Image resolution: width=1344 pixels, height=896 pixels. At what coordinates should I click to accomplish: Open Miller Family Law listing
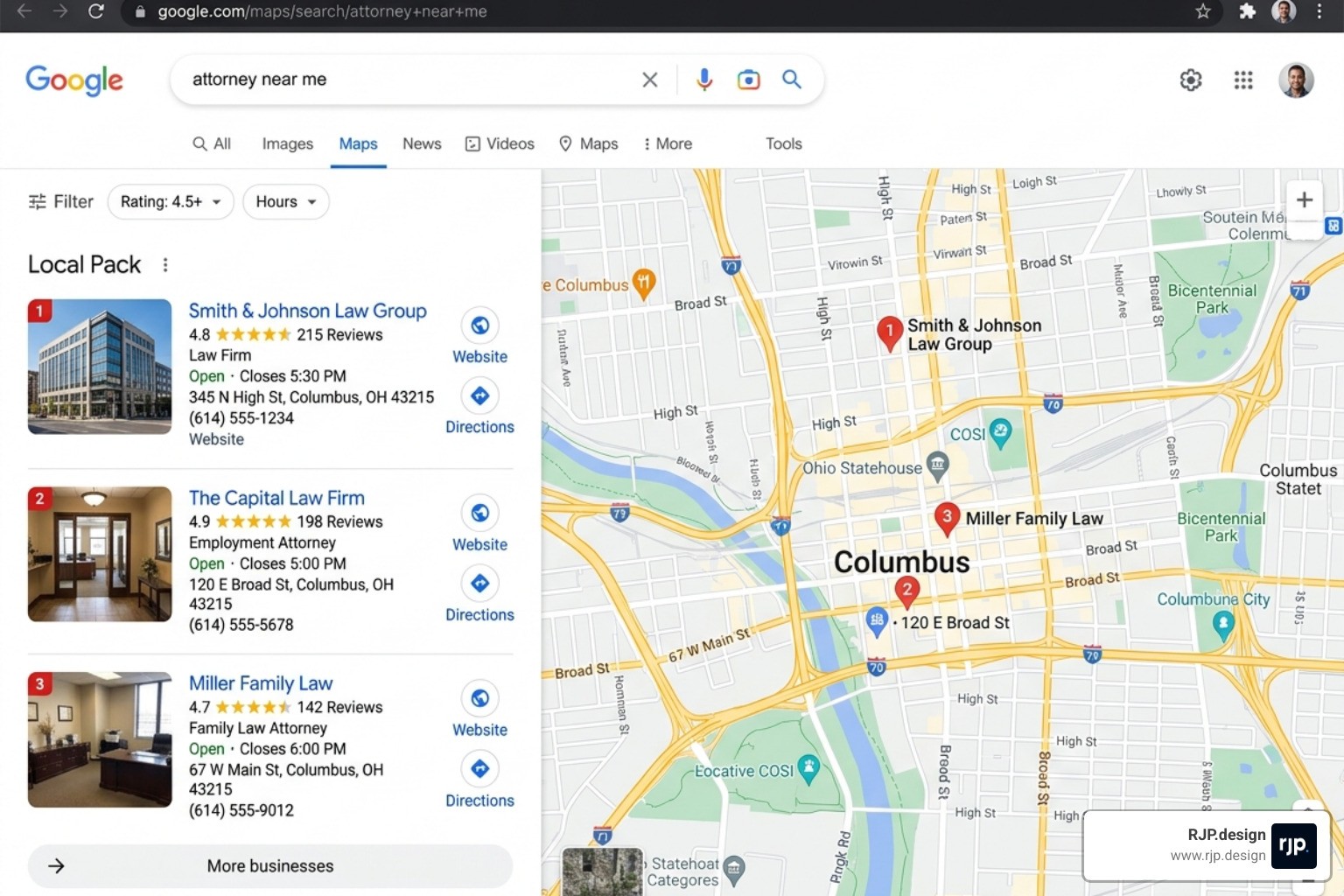tap(261, 683)
